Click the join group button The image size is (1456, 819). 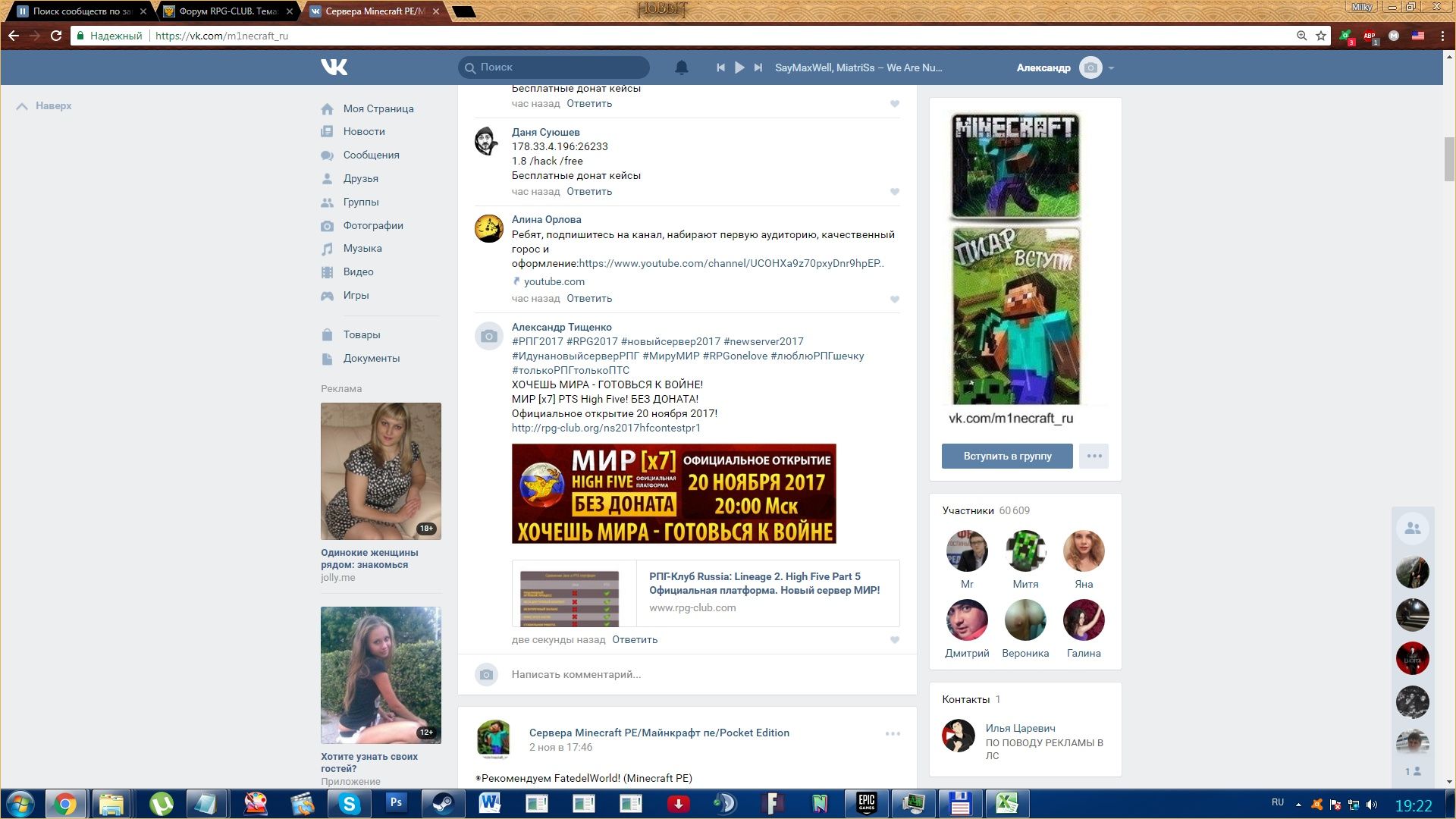pos(1007,456)
